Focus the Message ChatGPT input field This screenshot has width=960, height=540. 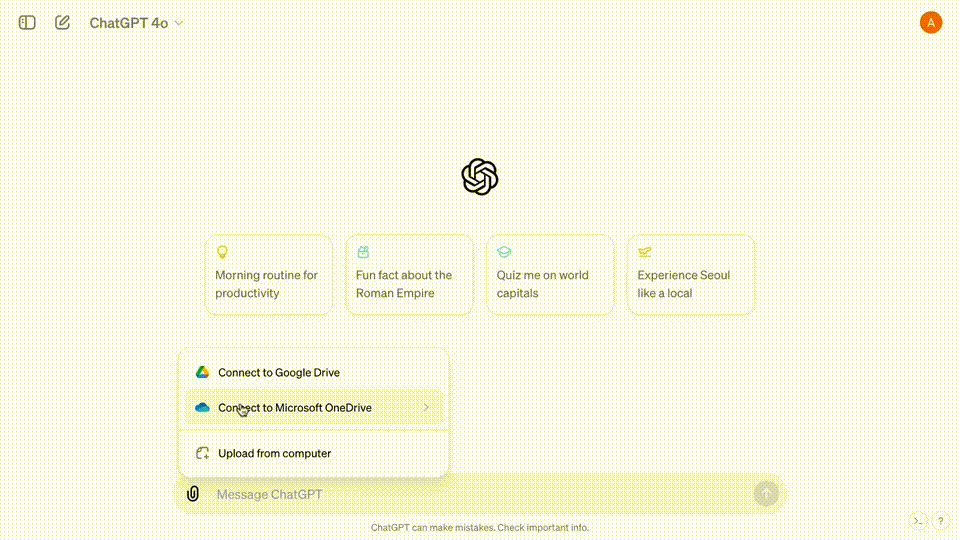coord(480,494)
